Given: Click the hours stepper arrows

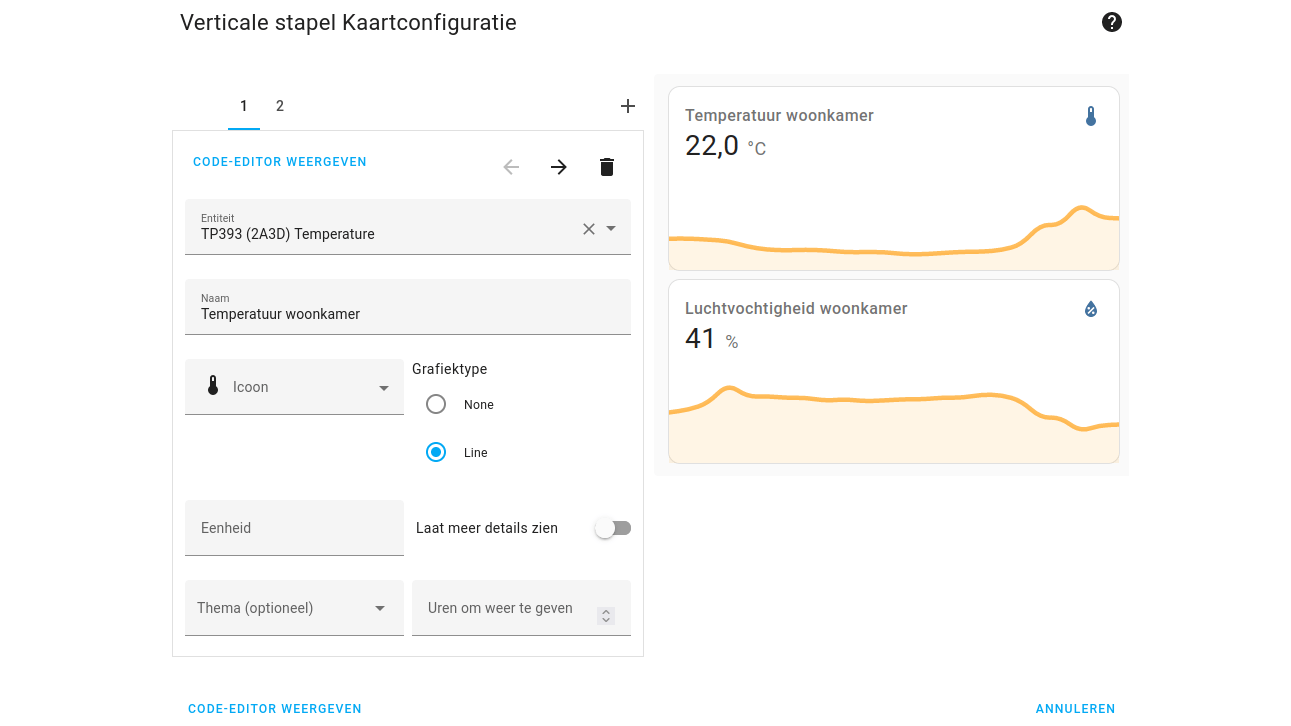Looking at the screenshot, I should pyautogui.click(x=605, y=616).
